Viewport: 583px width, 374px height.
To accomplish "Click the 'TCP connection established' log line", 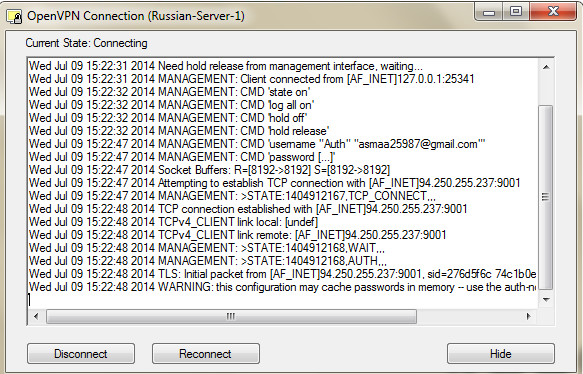I will point(248,209).
